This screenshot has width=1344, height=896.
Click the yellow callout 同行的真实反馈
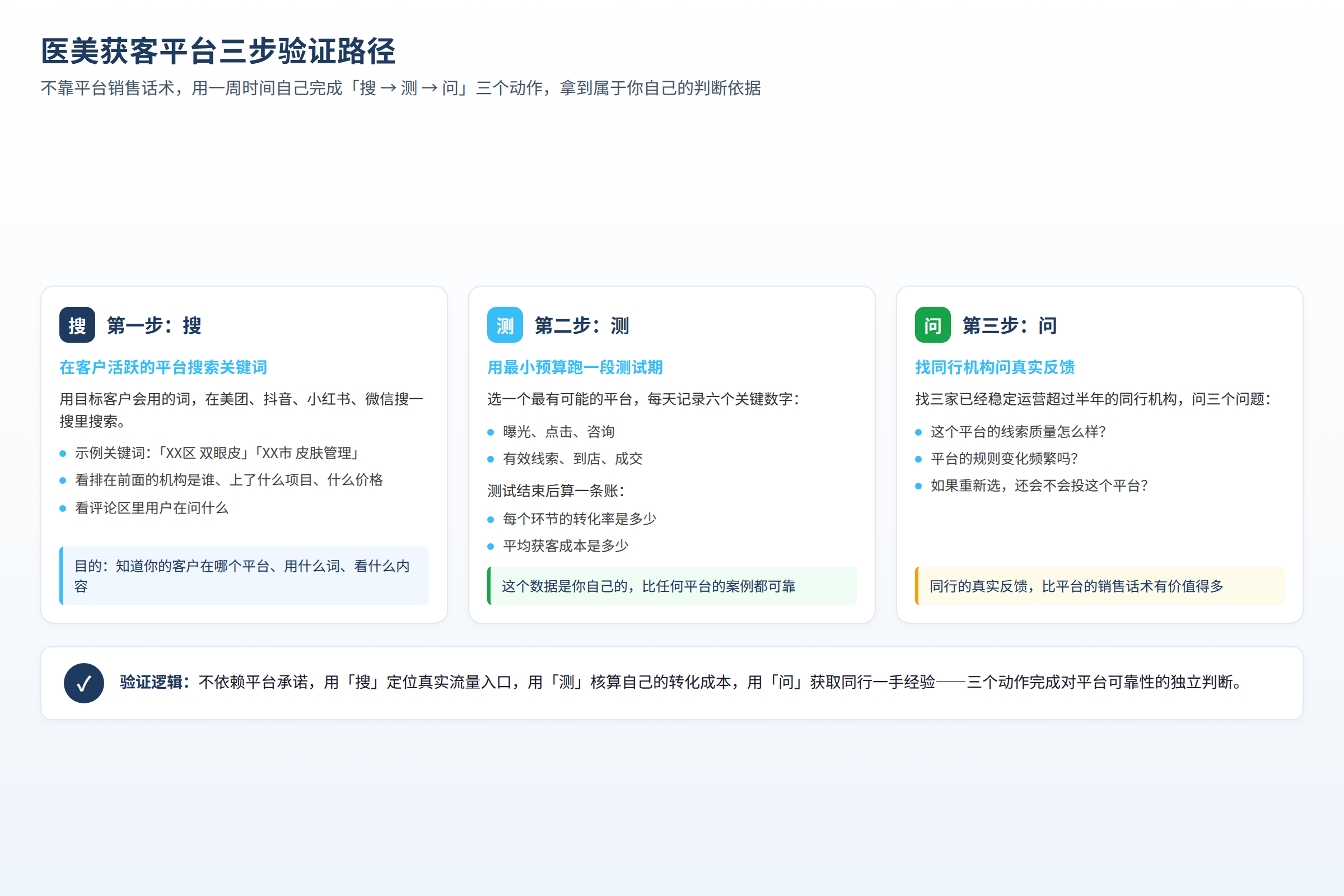(1099, 586)
